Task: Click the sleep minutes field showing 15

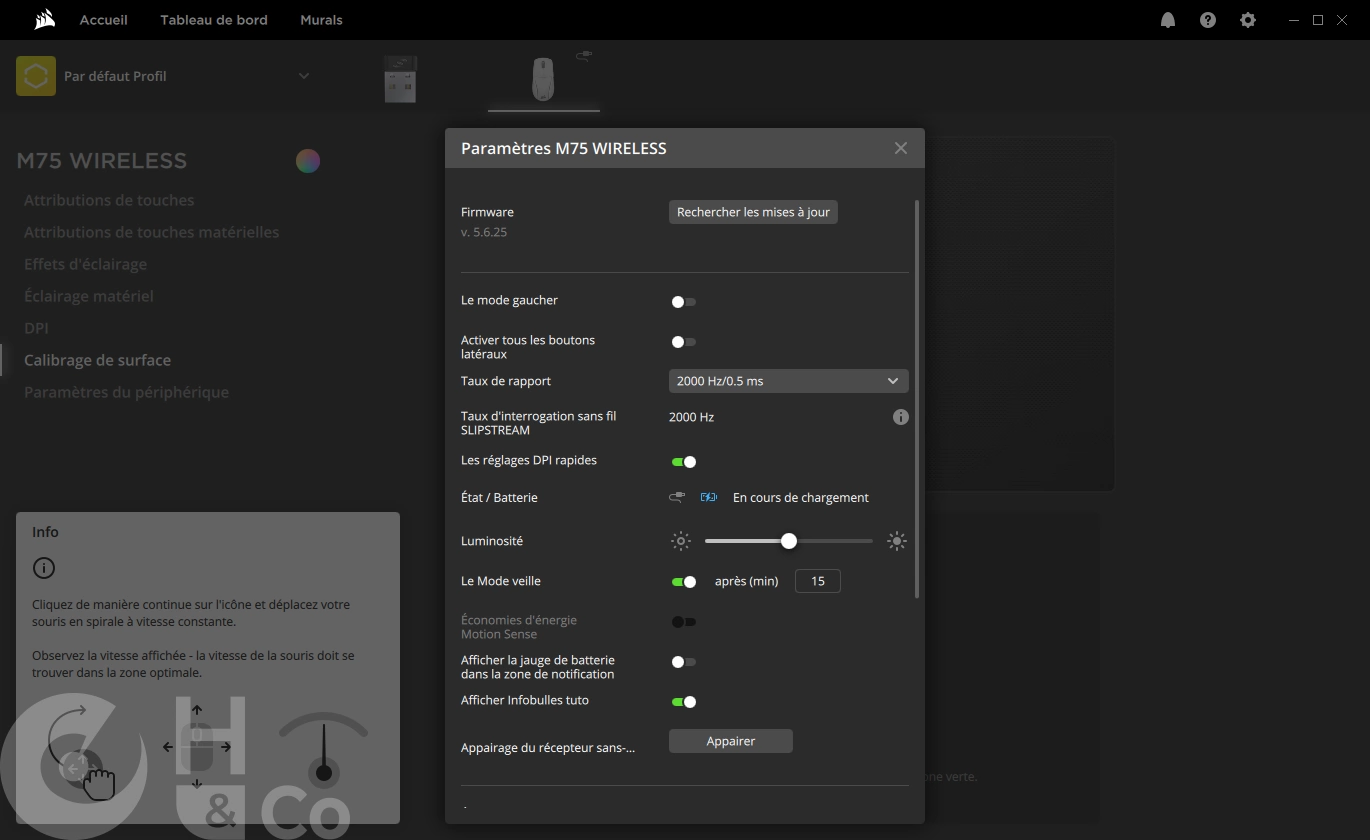Action: pos(818,581)
